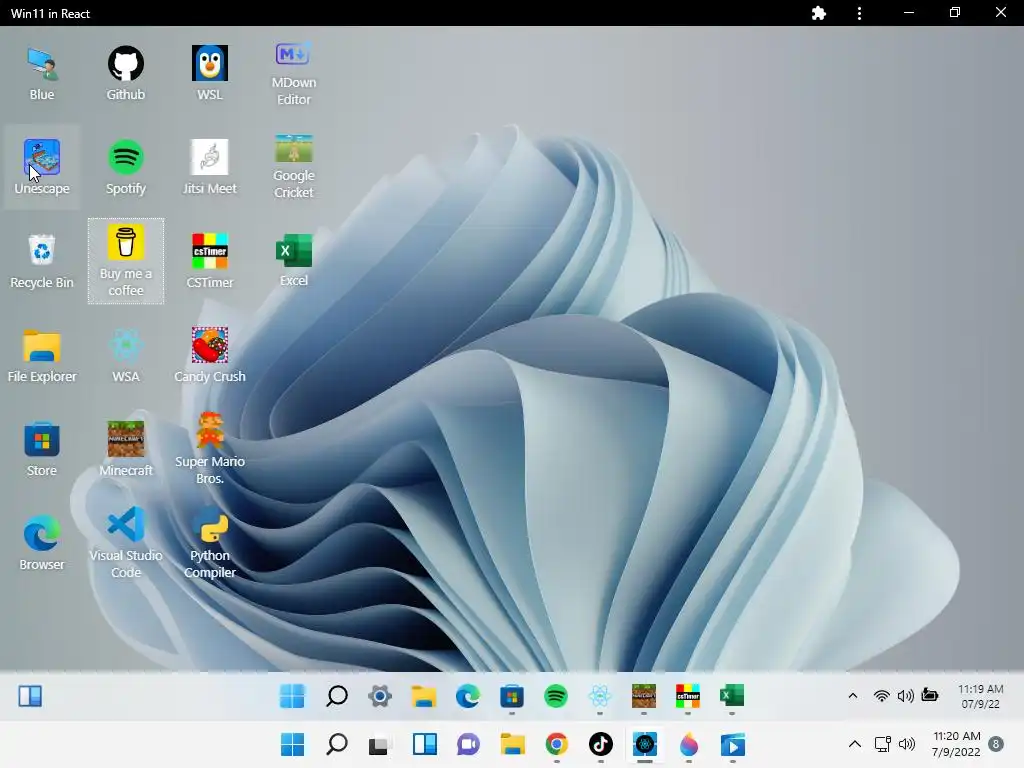Click the outer Windows Start button
1024x768 pixels.
click(293, 744)
